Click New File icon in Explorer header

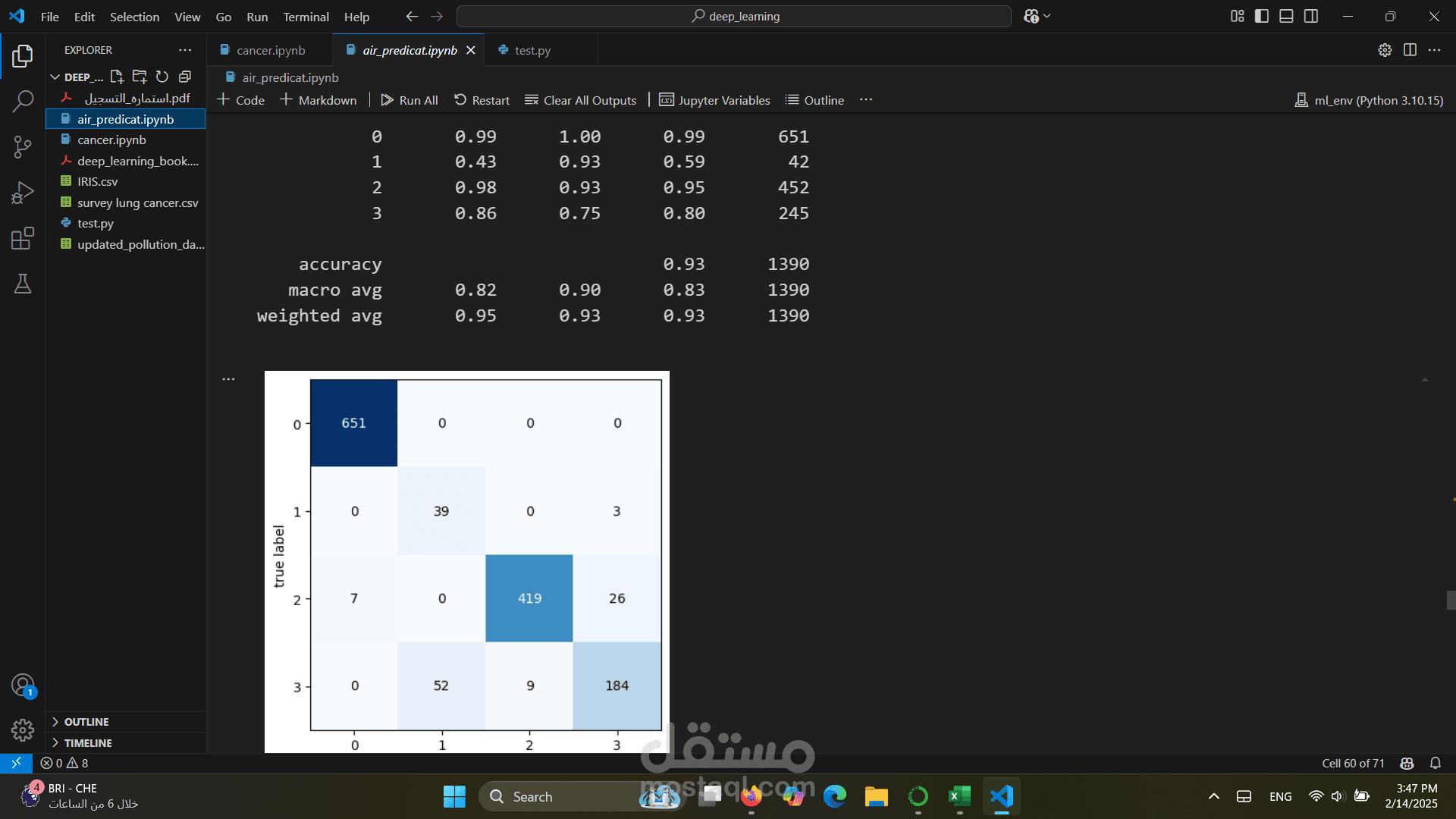(117, 77)
